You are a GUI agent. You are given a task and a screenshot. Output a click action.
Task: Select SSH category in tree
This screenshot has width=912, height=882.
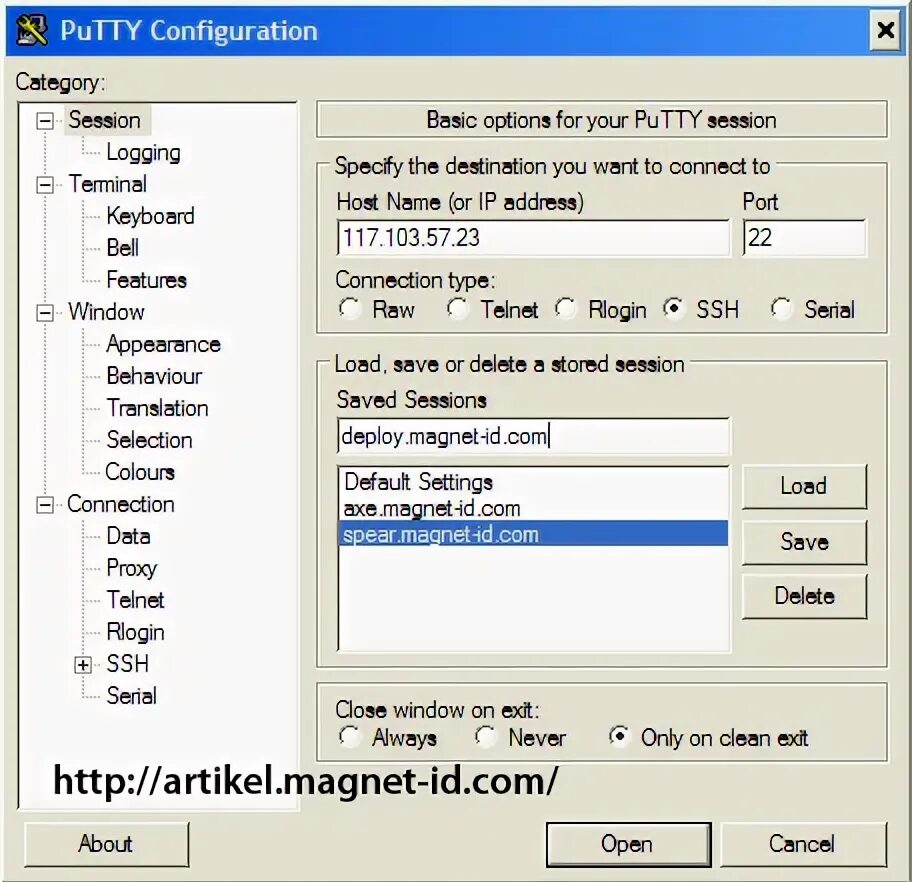click(x=127, y=664)
